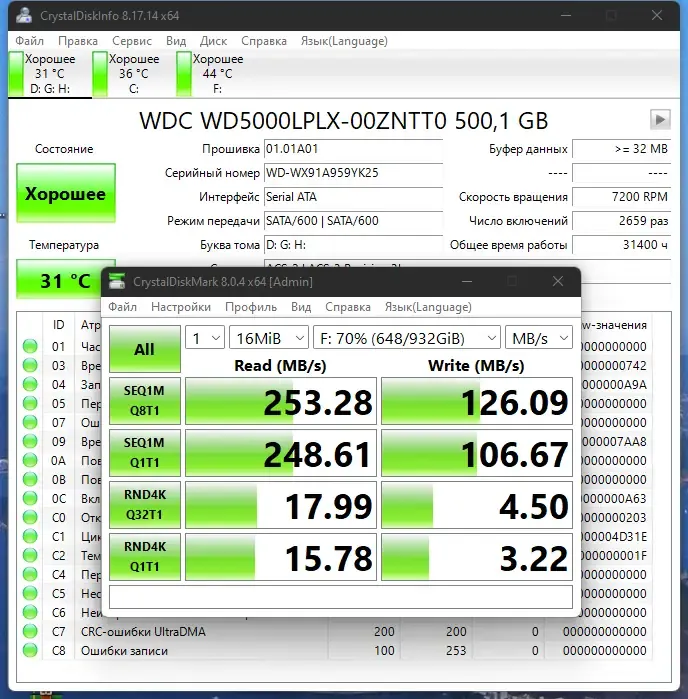Open Язык(Language) menu in CrystalDiskInfo

(x=344, y=41)
